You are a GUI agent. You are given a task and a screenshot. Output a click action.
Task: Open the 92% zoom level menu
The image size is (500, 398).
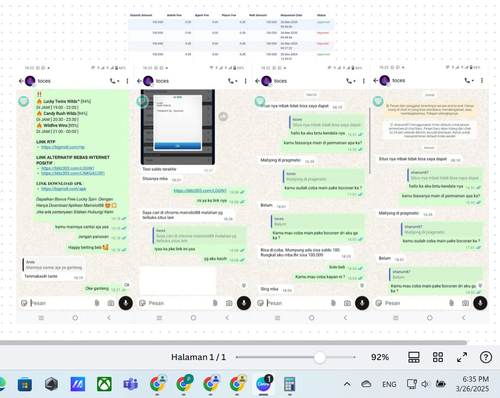380,357
